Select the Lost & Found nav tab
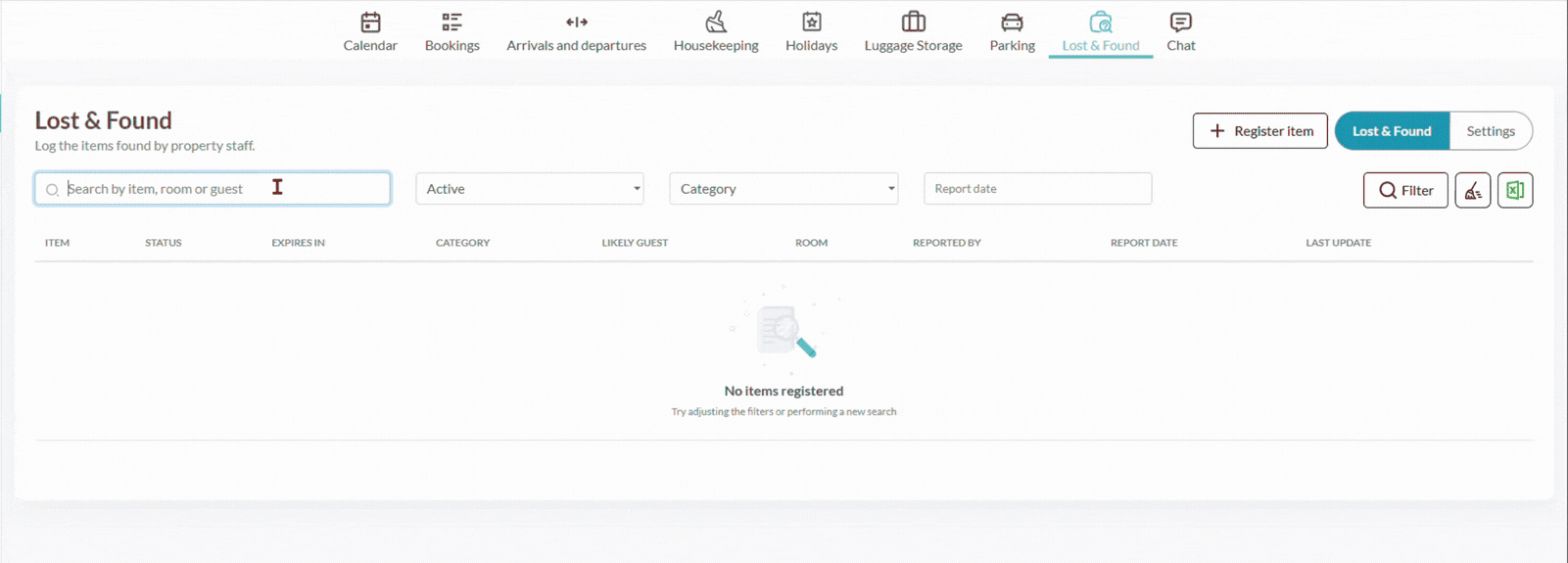Image resolution: width=1568 pixels, height=563 pixels. click(1101, 32)
